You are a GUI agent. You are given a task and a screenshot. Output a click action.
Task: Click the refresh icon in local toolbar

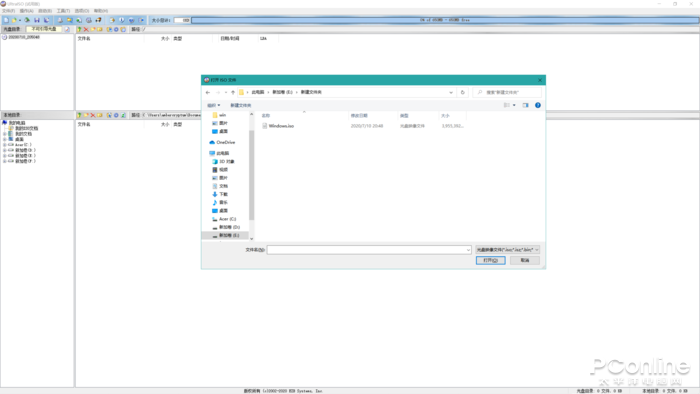(x=123, y=115)
